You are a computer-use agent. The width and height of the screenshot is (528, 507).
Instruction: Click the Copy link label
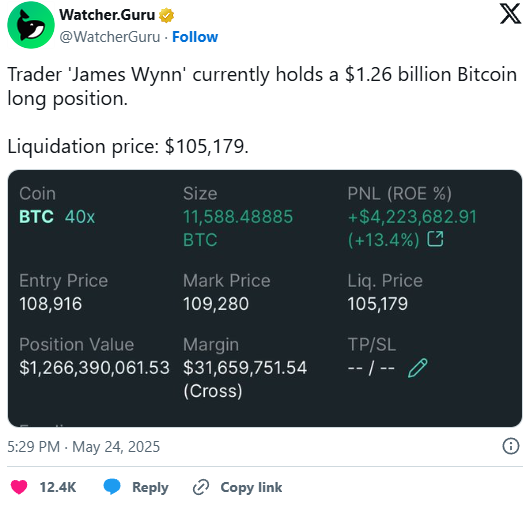251,487
